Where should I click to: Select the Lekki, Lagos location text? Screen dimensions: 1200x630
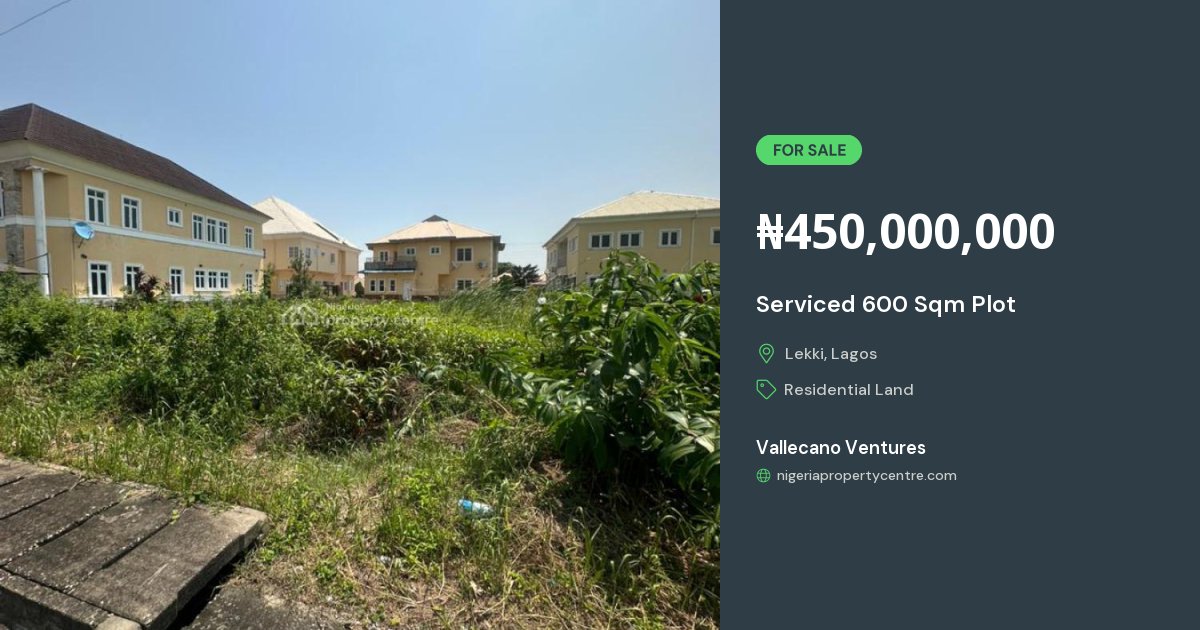coord(831,354)
